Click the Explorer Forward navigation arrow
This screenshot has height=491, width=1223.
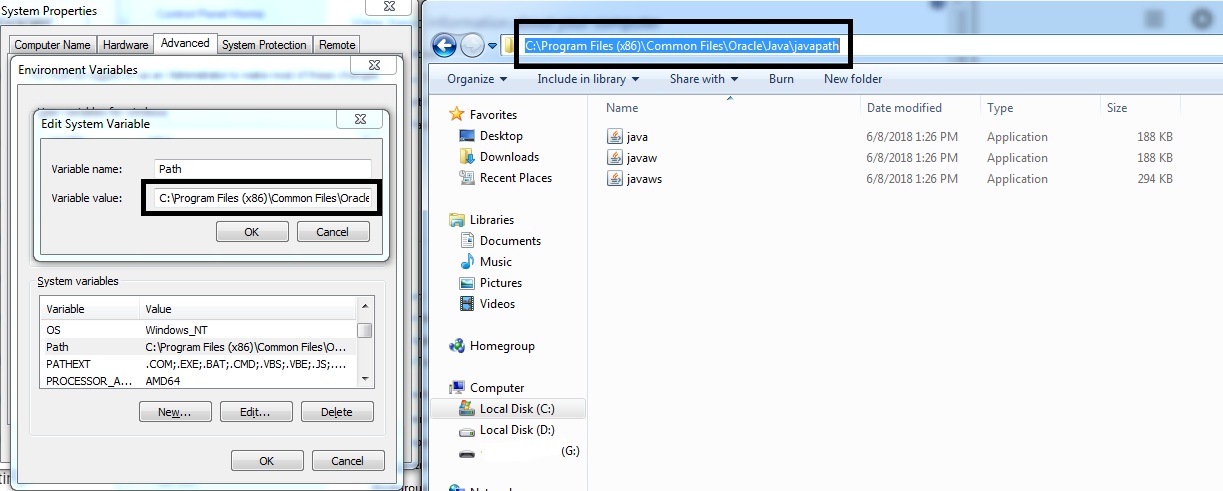(x=472, y=45)
